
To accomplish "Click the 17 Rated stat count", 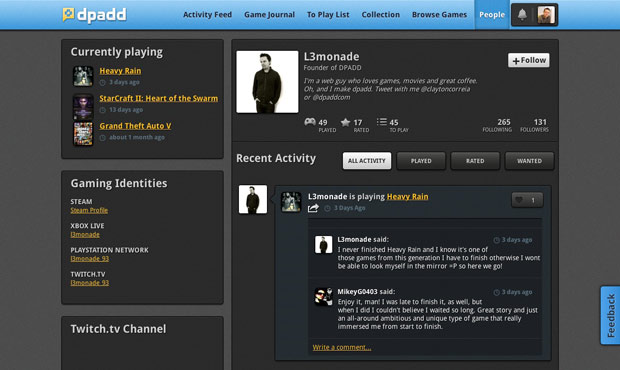I will (x=358, y=123).
